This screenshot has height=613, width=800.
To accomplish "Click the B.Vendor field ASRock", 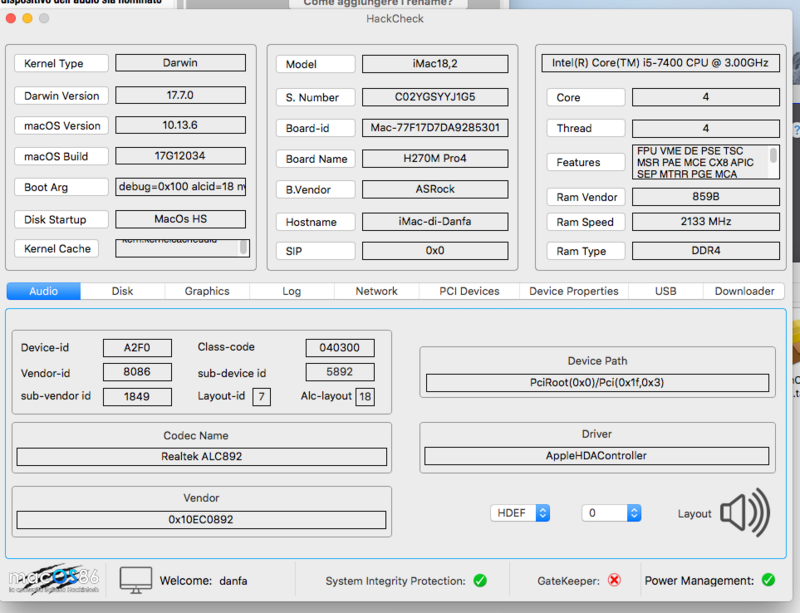I will pos(435,189).
